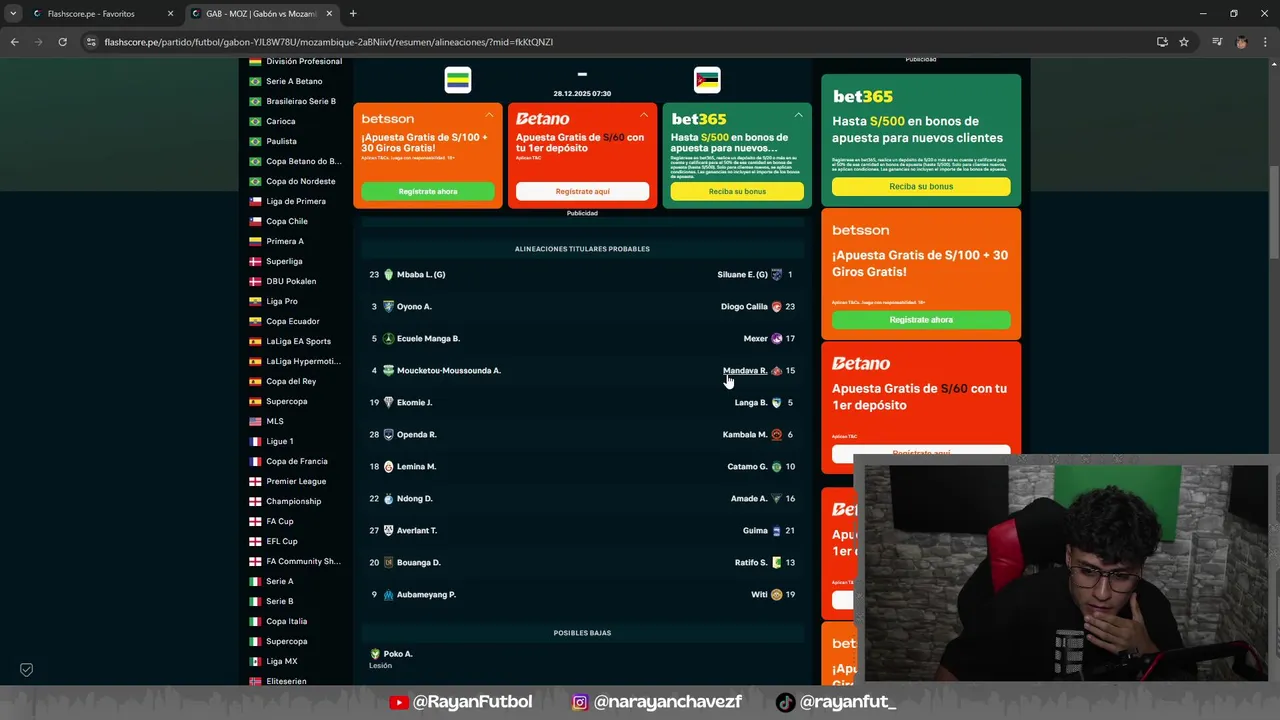
Task: Click Lemina M. club crest icon
Action: tap(389, 466)
